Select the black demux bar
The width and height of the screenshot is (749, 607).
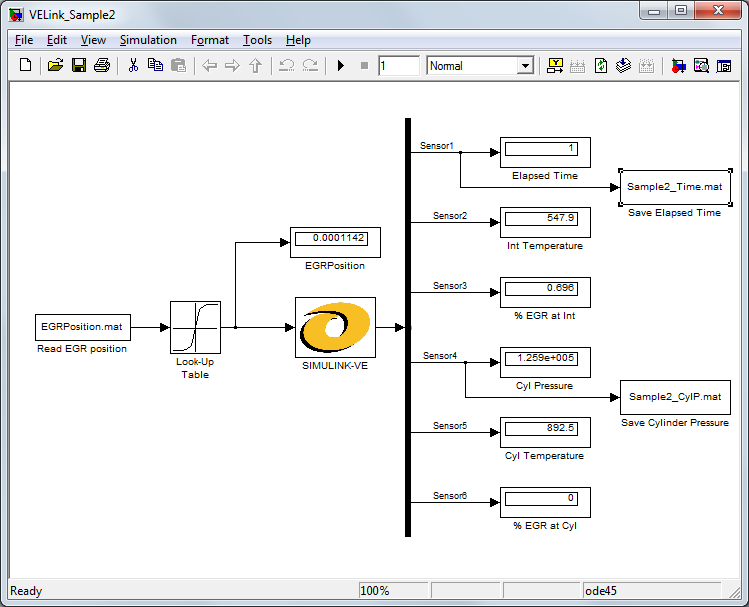tap(408, 327)
